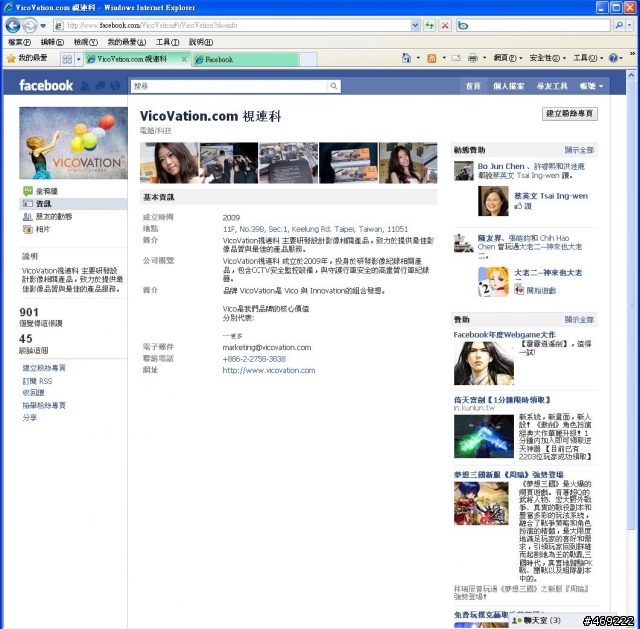Switch to the Facebook browser tab

click(245, 60)
